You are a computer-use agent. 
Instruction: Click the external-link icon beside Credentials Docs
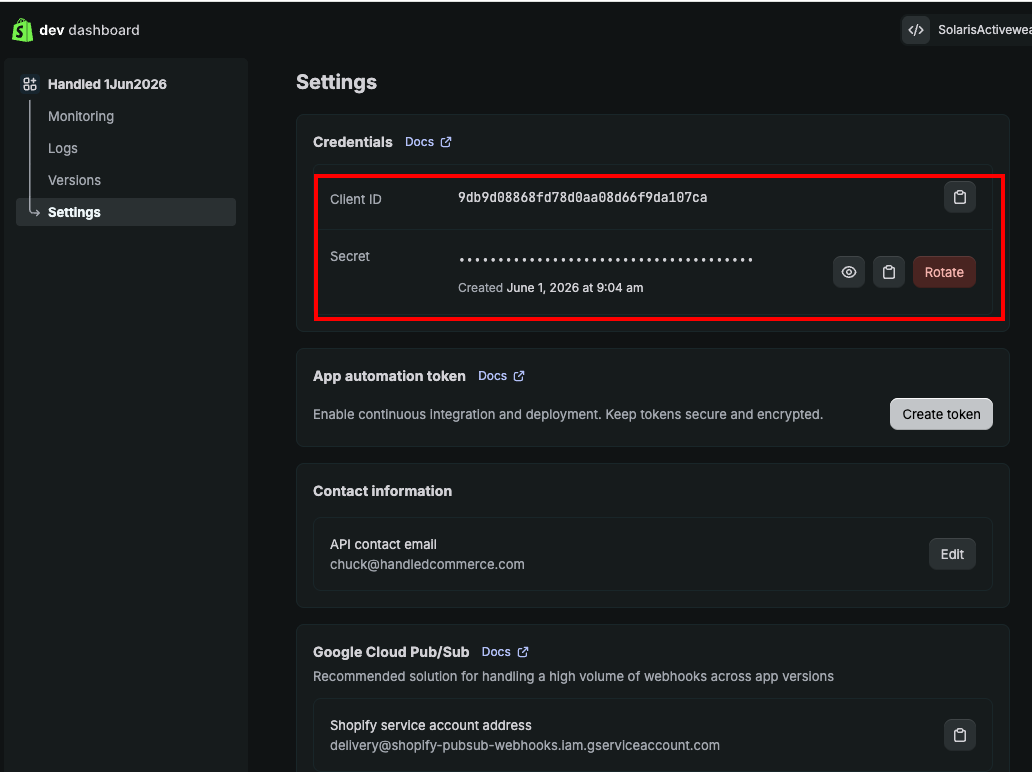tap(446, 142)
